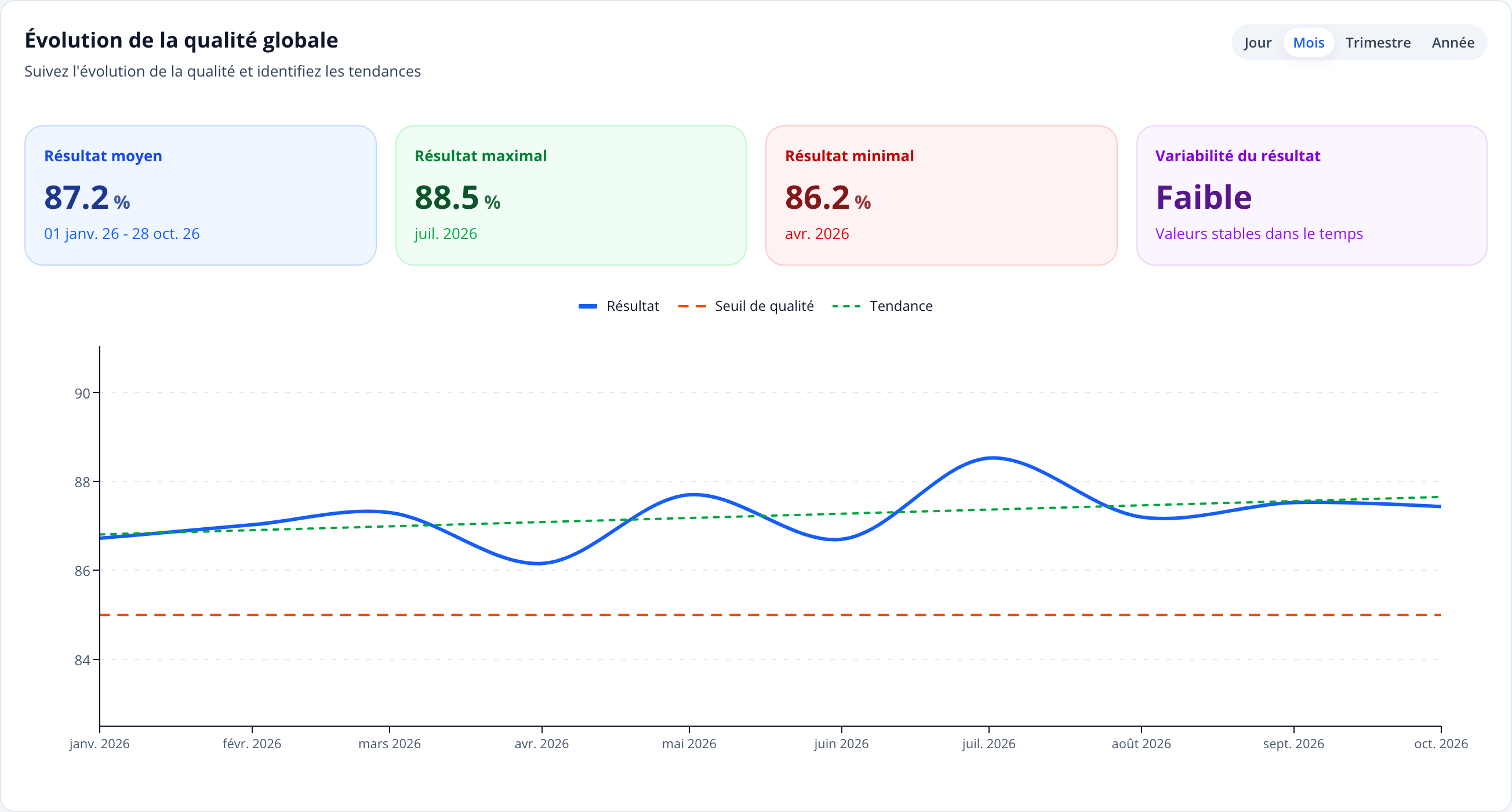The image size is (1512, 812).
Task: Click the y-axis label 84
Action: [82, 660]
